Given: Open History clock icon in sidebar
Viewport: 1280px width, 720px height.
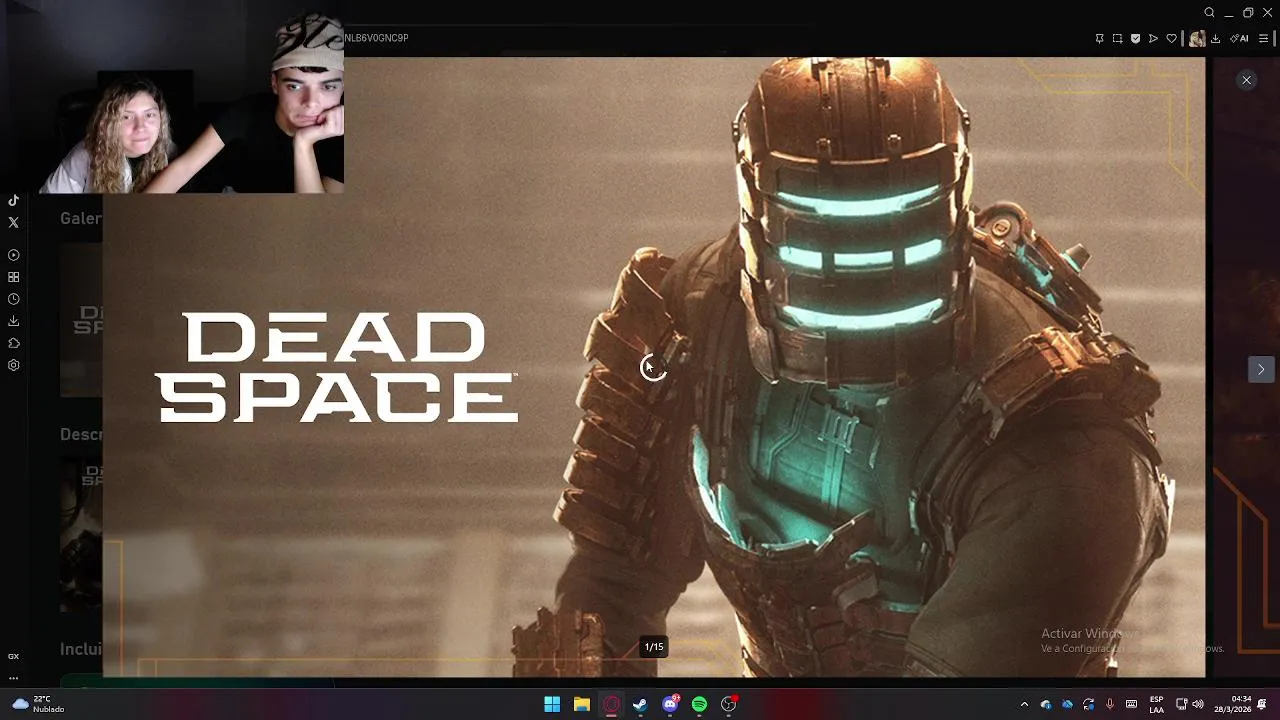Looking at the screenshot, I should [14, 299].
